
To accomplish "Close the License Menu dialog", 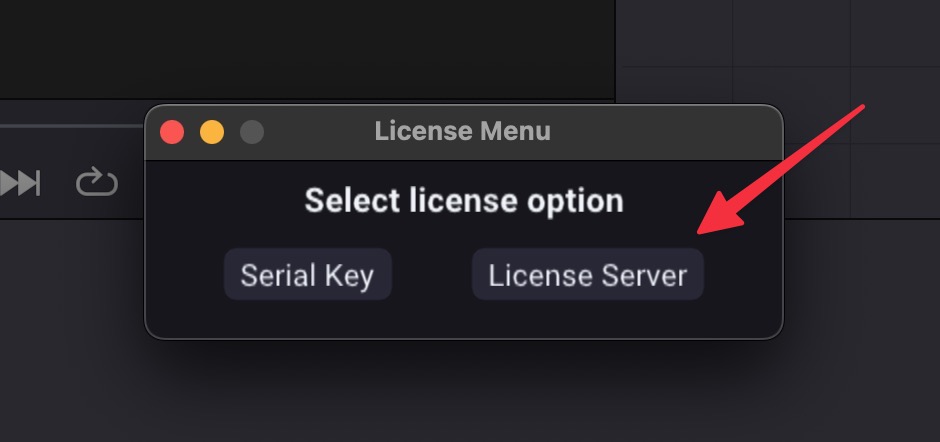I will tap(172, 132).
